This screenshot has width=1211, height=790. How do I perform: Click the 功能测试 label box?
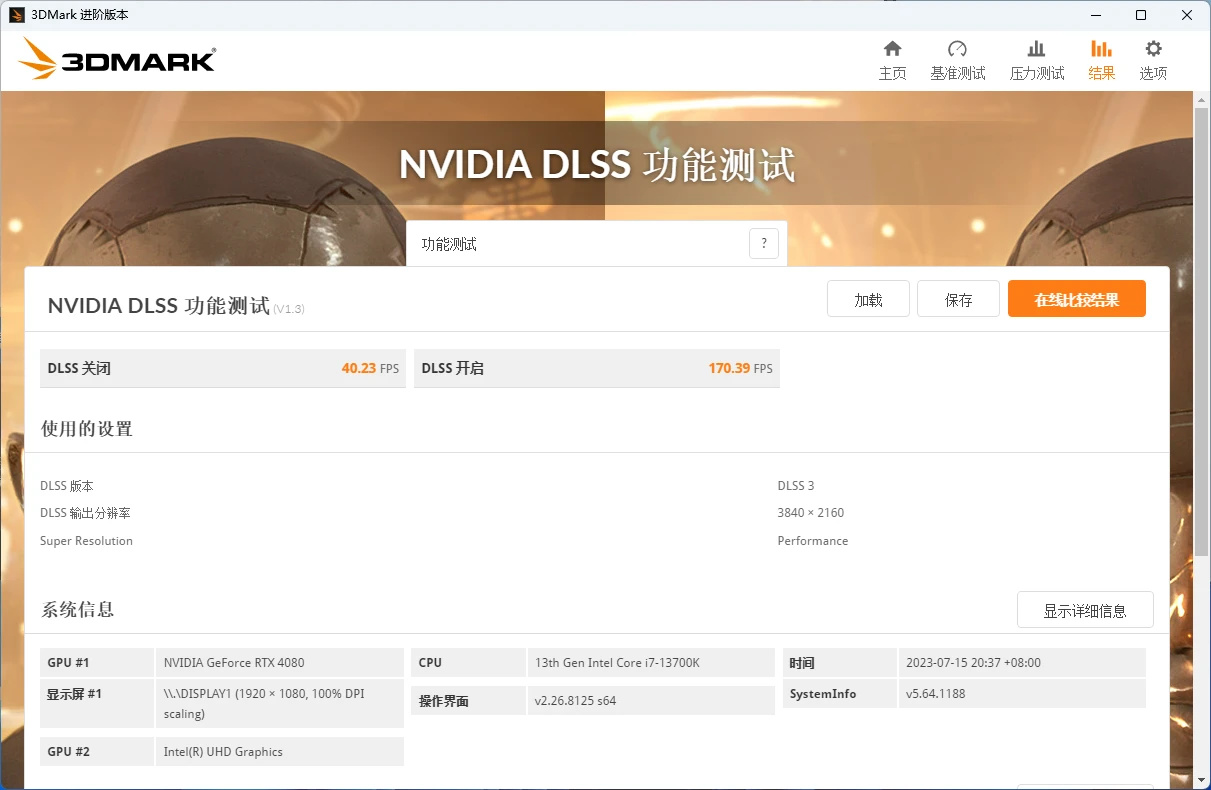click(596, 243)
